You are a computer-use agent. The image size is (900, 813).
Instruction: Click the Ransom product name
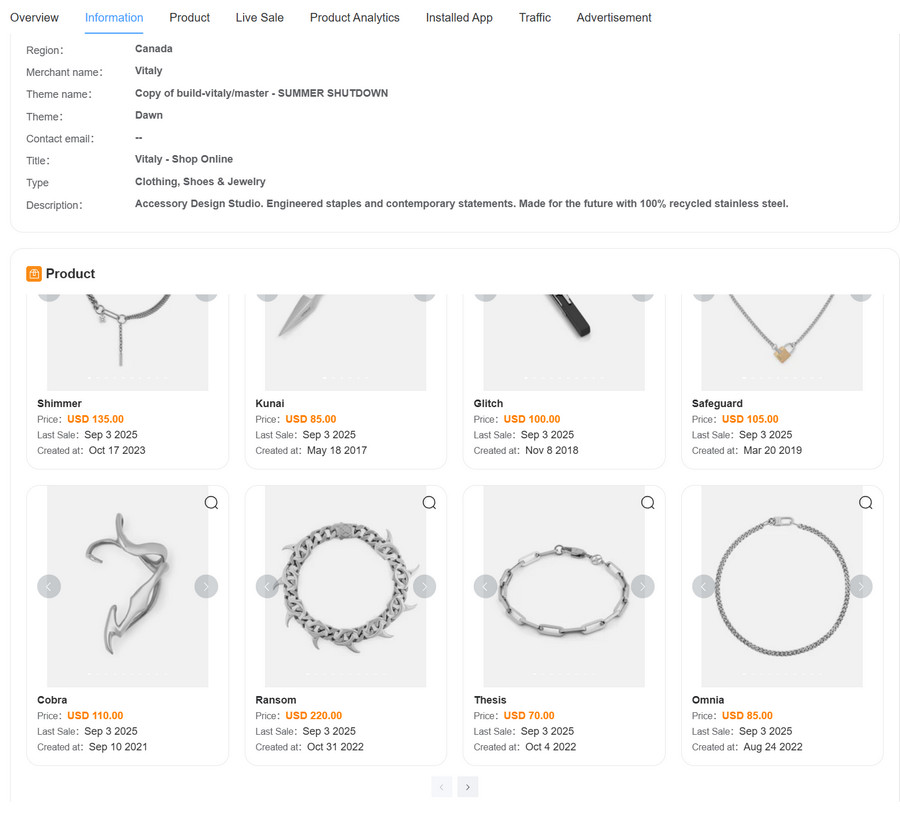tap(276, 700)
